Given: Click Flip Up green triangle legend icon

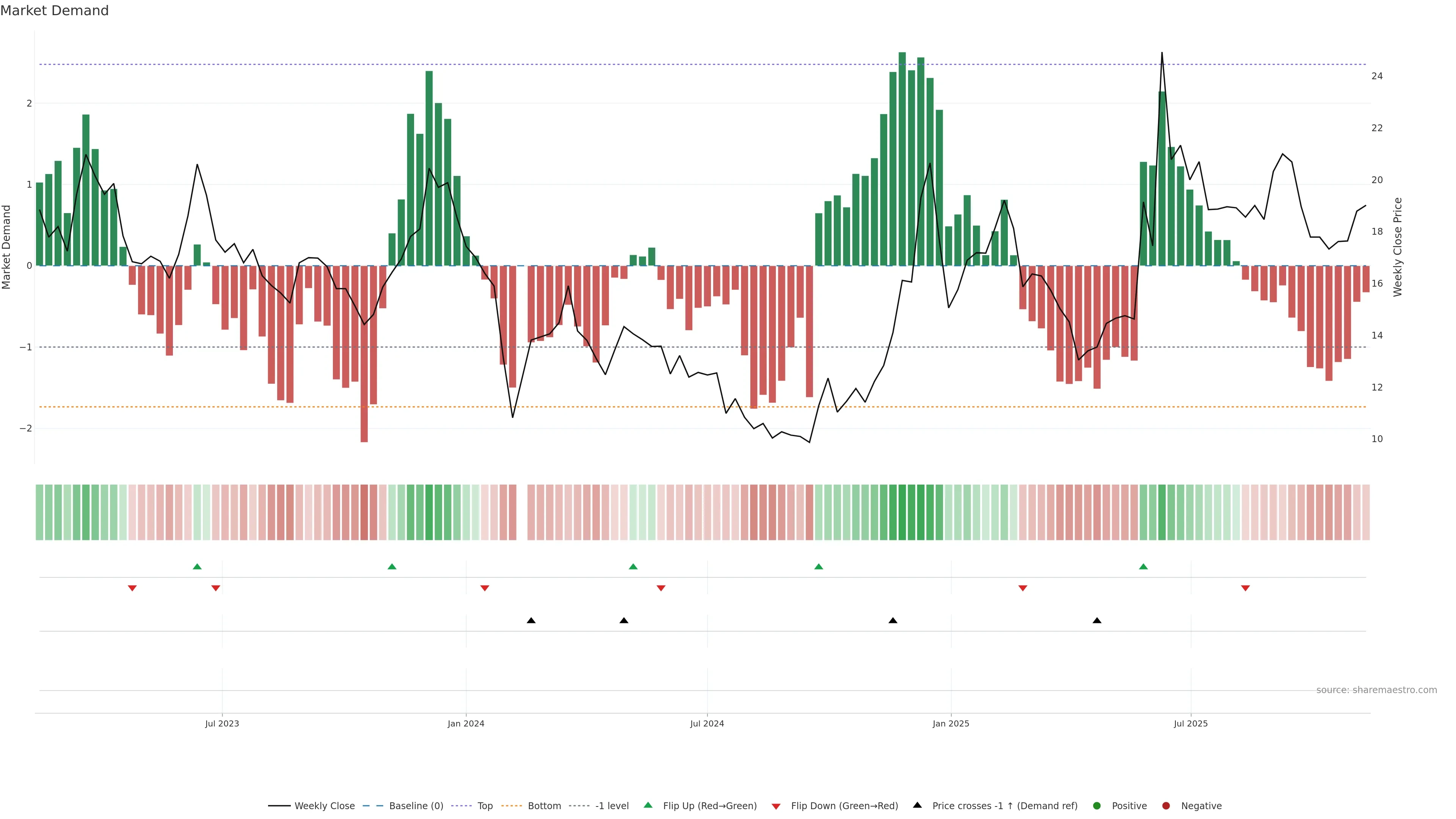Looking at the screenshot, I should click(648, 805).
